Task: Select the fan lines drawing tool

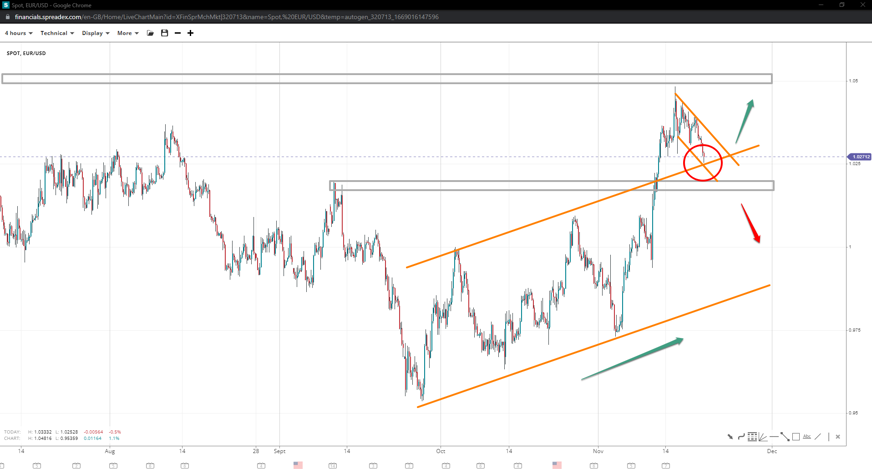Action: [x=762, y=437]
